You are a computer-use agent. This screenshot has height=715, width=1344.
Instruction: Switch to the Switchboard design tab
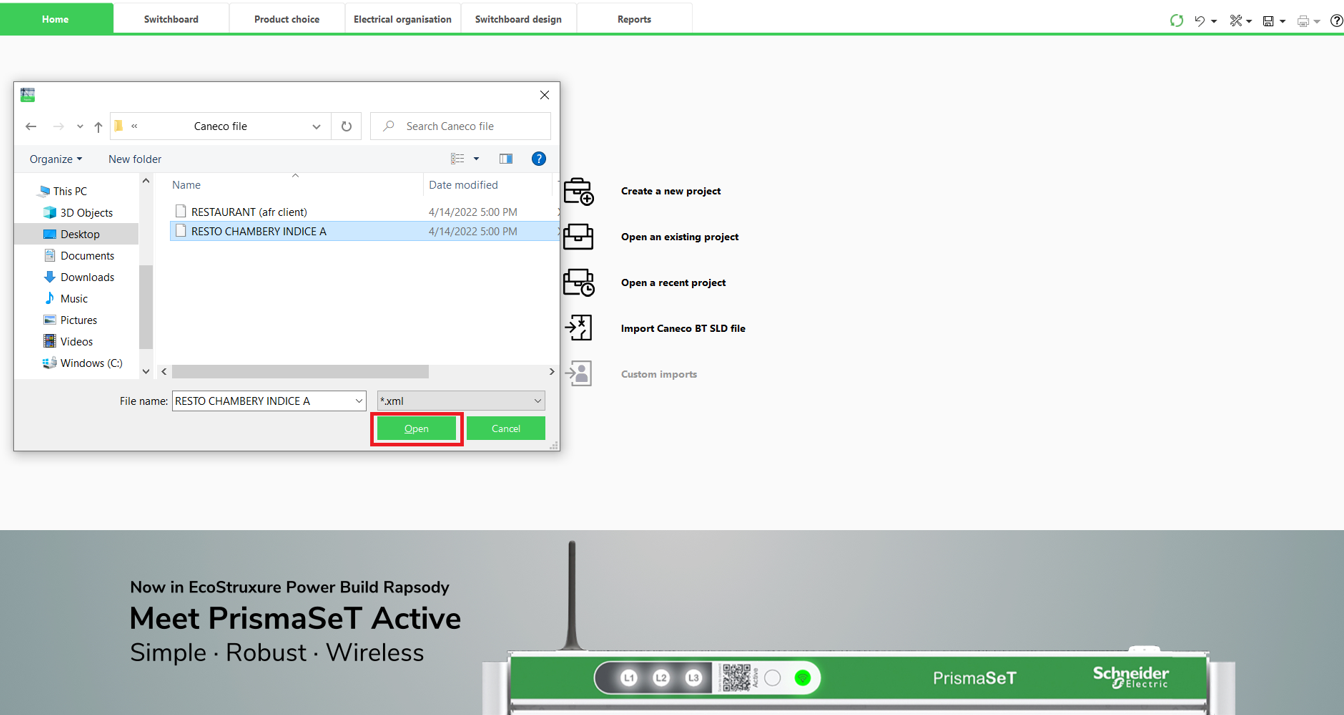(518, 19)
